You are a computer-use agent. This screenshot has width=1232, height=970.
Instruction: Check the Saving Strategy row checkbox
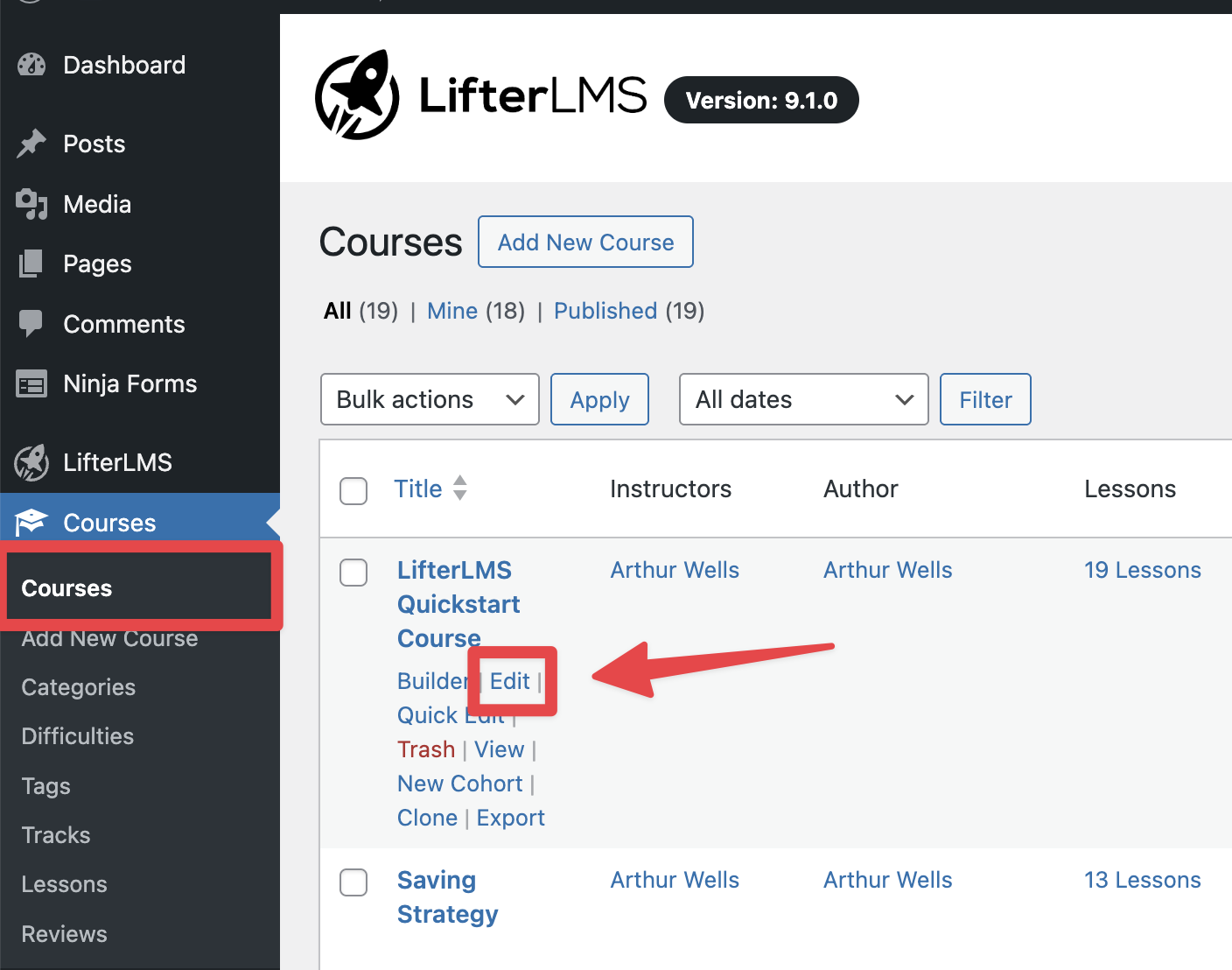[353, 882]
